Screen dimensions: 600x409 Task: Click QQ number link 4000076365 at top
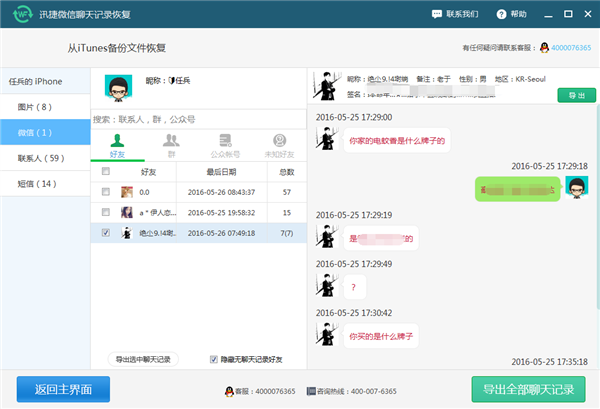pyautogui.click(x=570, y=47)
